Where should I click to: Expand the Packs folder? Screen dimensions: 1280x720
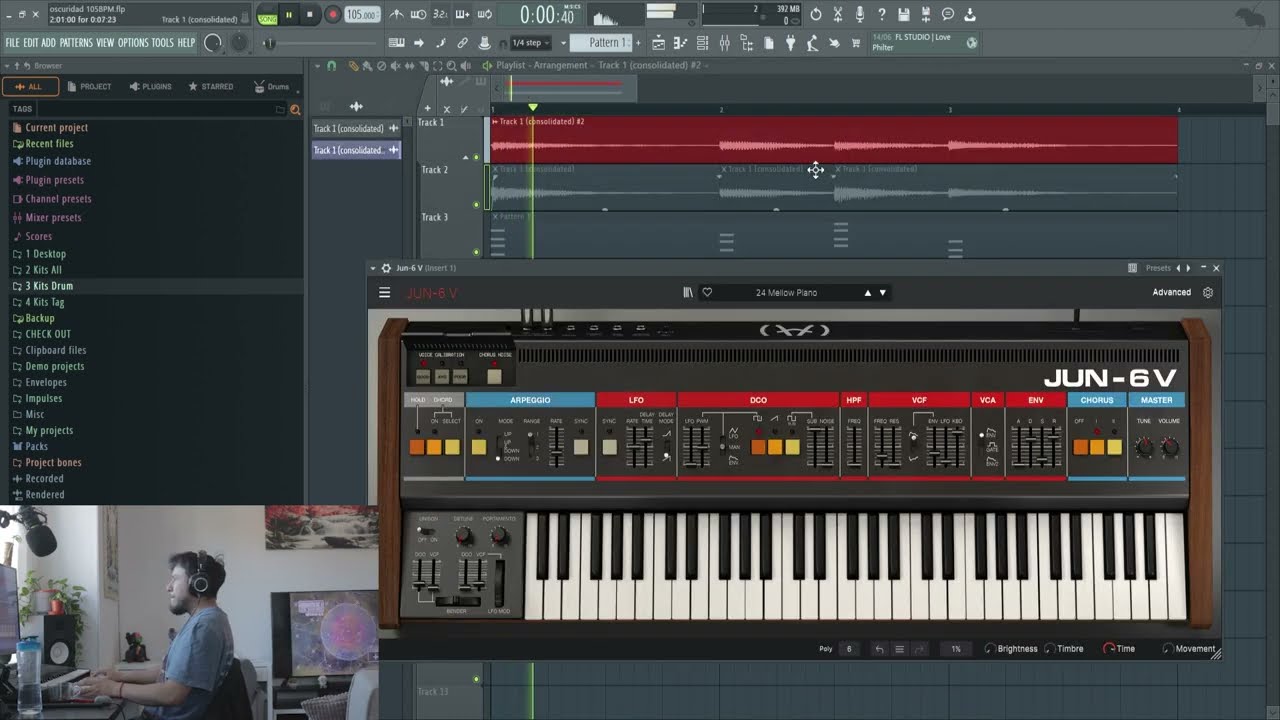pyautogui.click(x=30, y=446)
